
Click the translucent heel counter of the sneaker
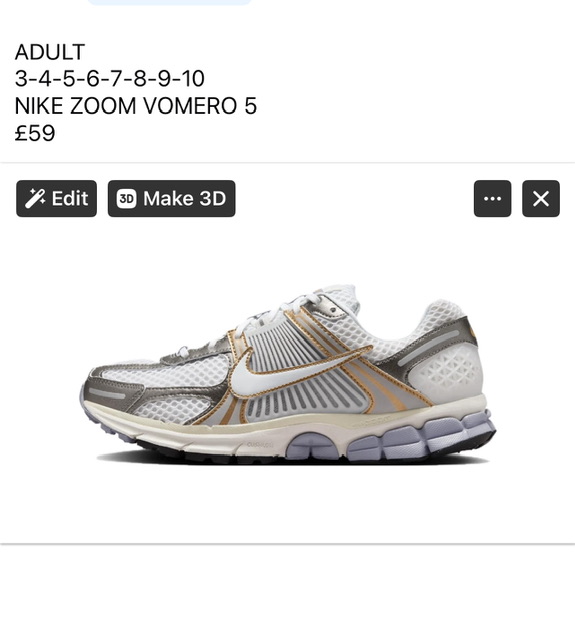(447, 371)
